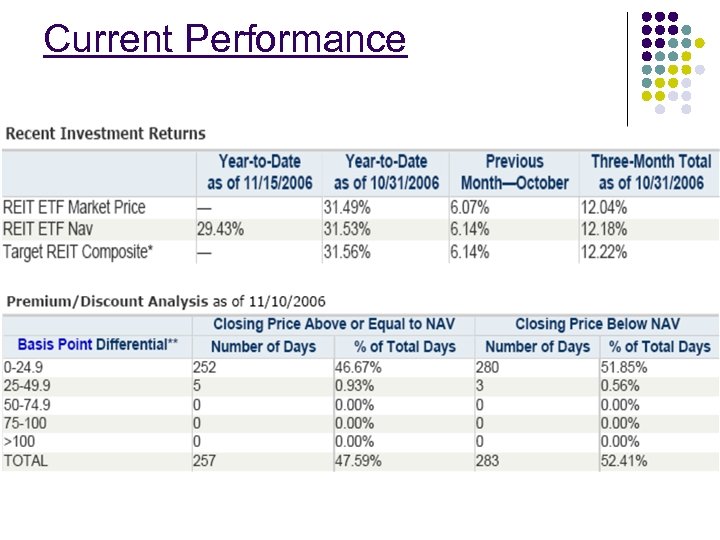This screenshot has width=720, height=540.
Task: Select the "Target REIT Composite*" row label
Action: point(78,251)
